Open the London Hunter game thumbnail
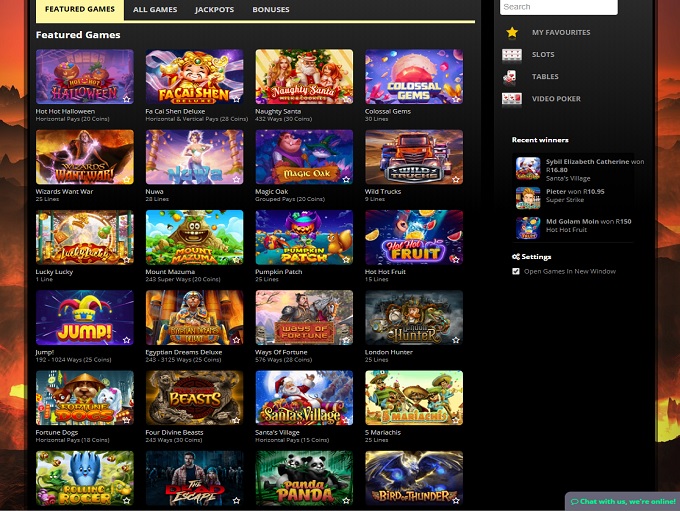 pos(413,318)
